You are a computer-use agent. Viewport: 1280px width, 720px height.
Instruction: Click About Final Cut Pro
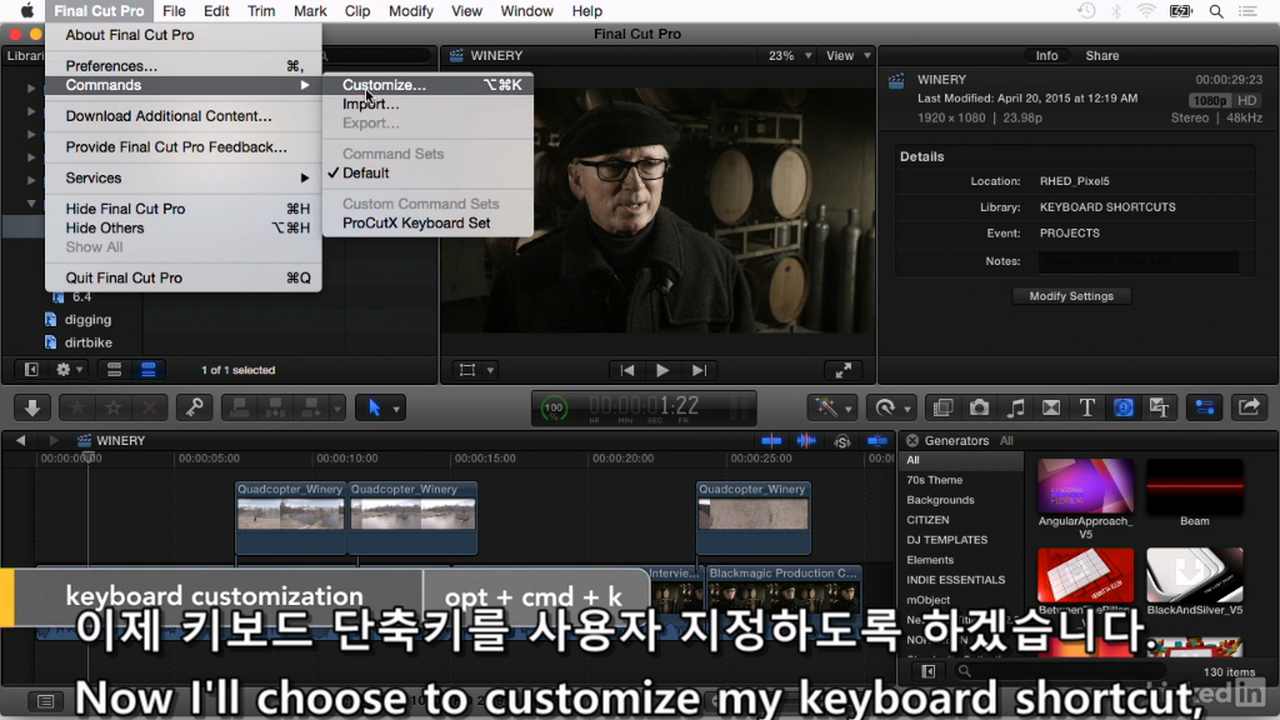183,35
